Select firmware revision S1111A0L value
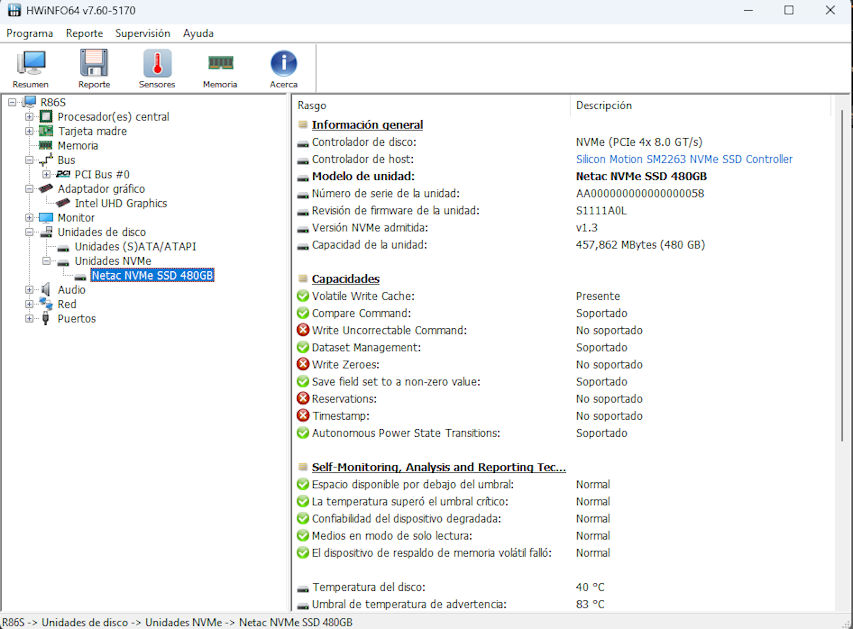This screenshot has width=853, height=629. click(601, 211)
